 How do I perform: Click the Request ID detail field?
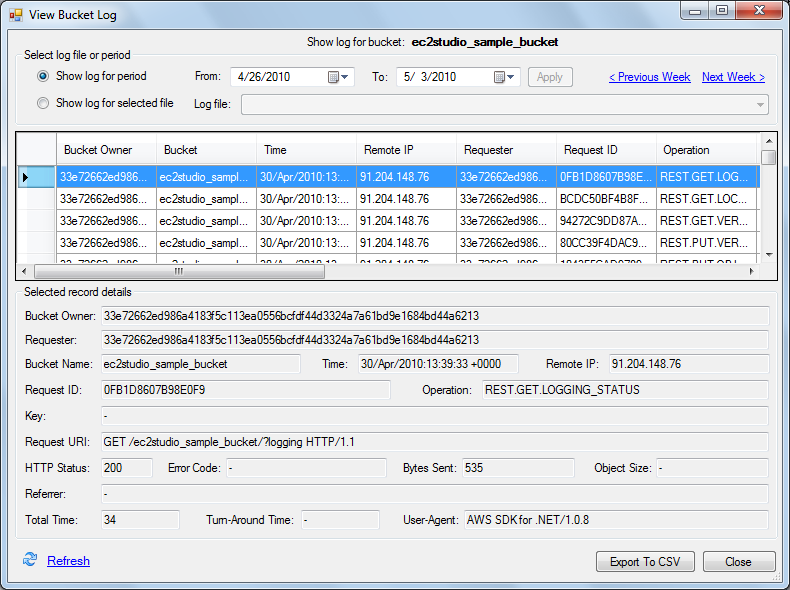click(x=245, y=390)
